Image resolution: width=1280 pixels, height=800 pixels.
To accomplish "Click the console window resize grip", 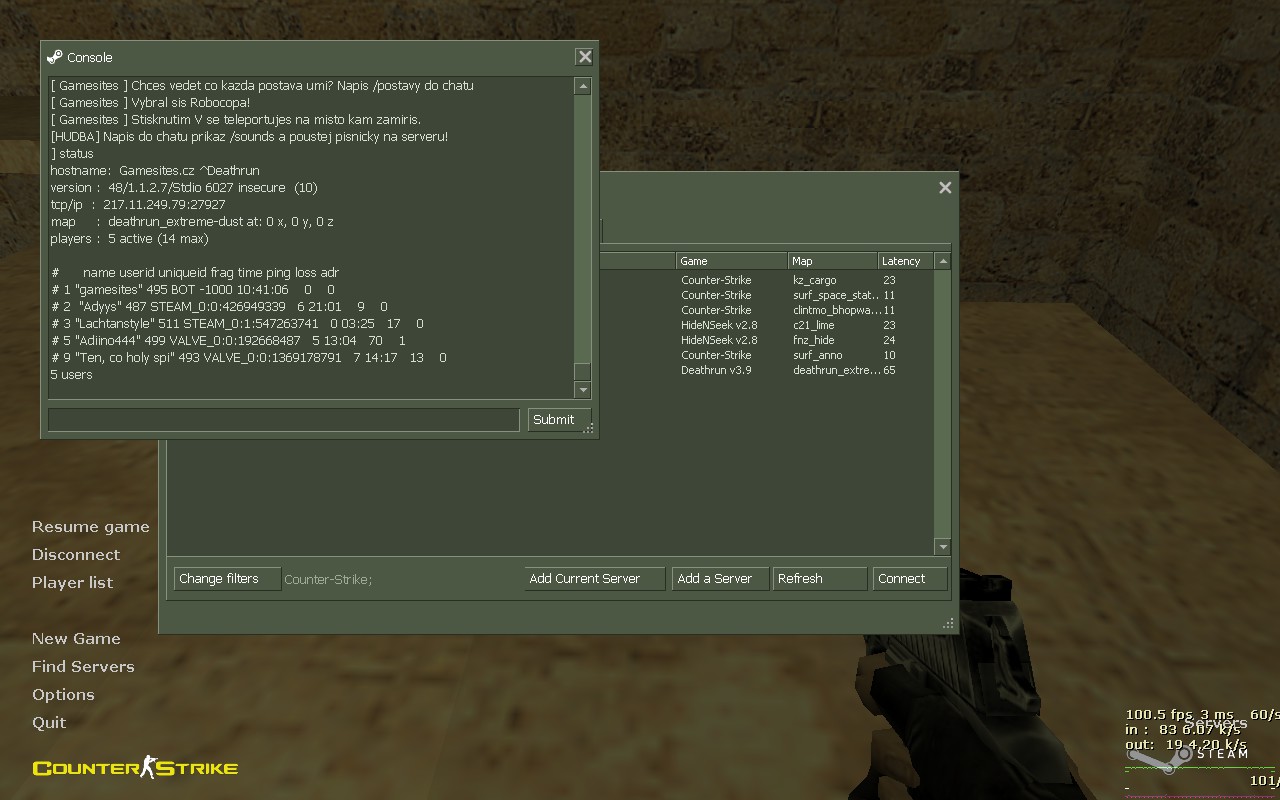I will pyautogui.click(x=589, y=428).
